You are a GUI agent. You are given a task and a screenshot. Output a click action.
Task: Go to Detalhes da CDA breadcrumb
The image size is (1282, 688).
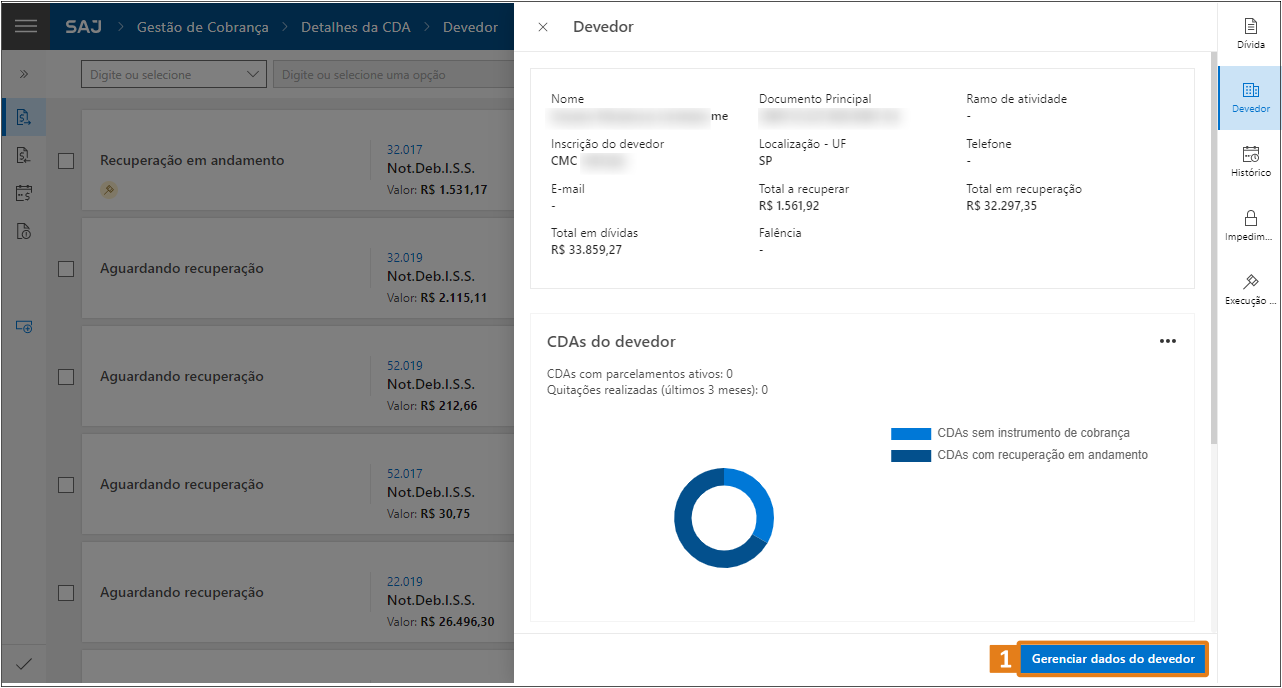356,27
